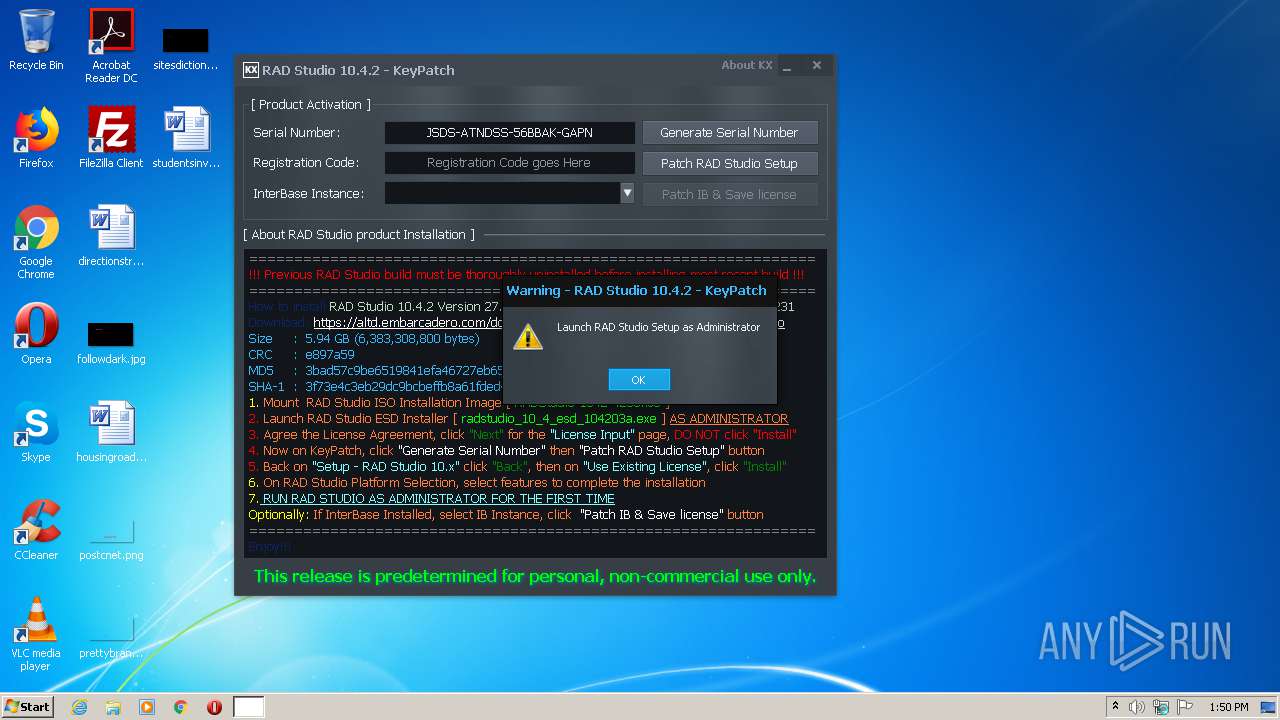Click the warning triangle icon in dialog
Viewport: 1280px width, 720px height.
click(528, 337)
